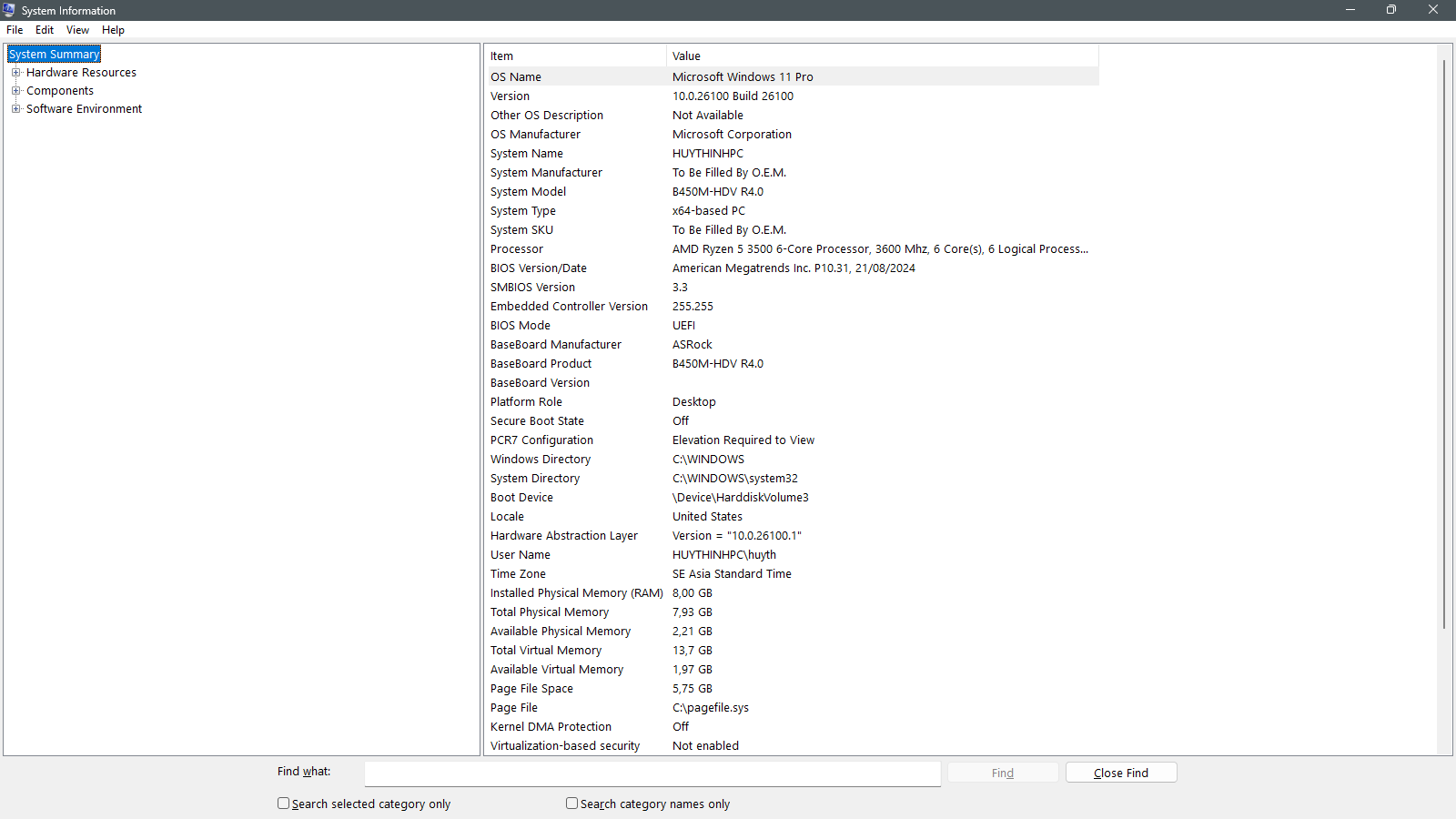Open the File menu
Screen dimensions: 1456x819
(x=15, y=30)
